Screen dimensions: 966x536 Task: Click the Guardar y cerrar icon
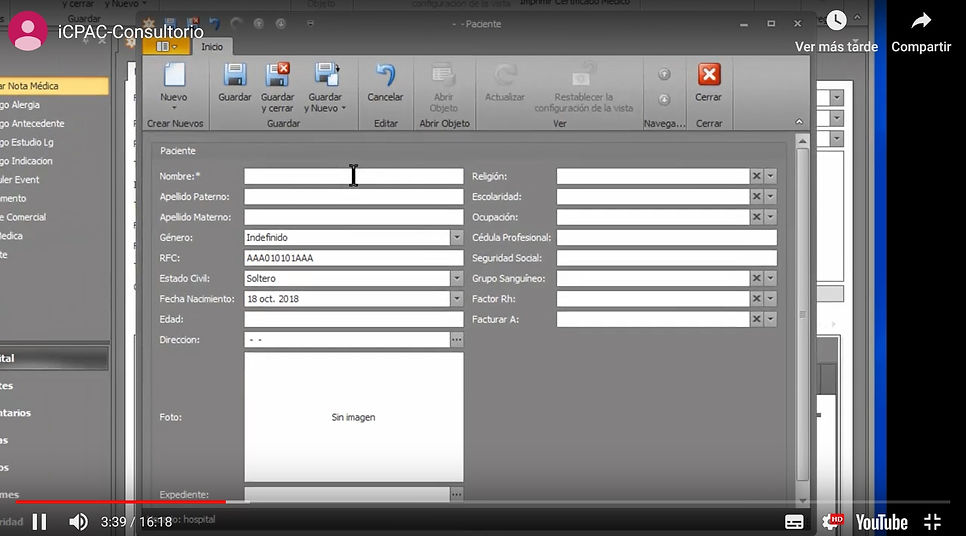[x=277, y=75]
